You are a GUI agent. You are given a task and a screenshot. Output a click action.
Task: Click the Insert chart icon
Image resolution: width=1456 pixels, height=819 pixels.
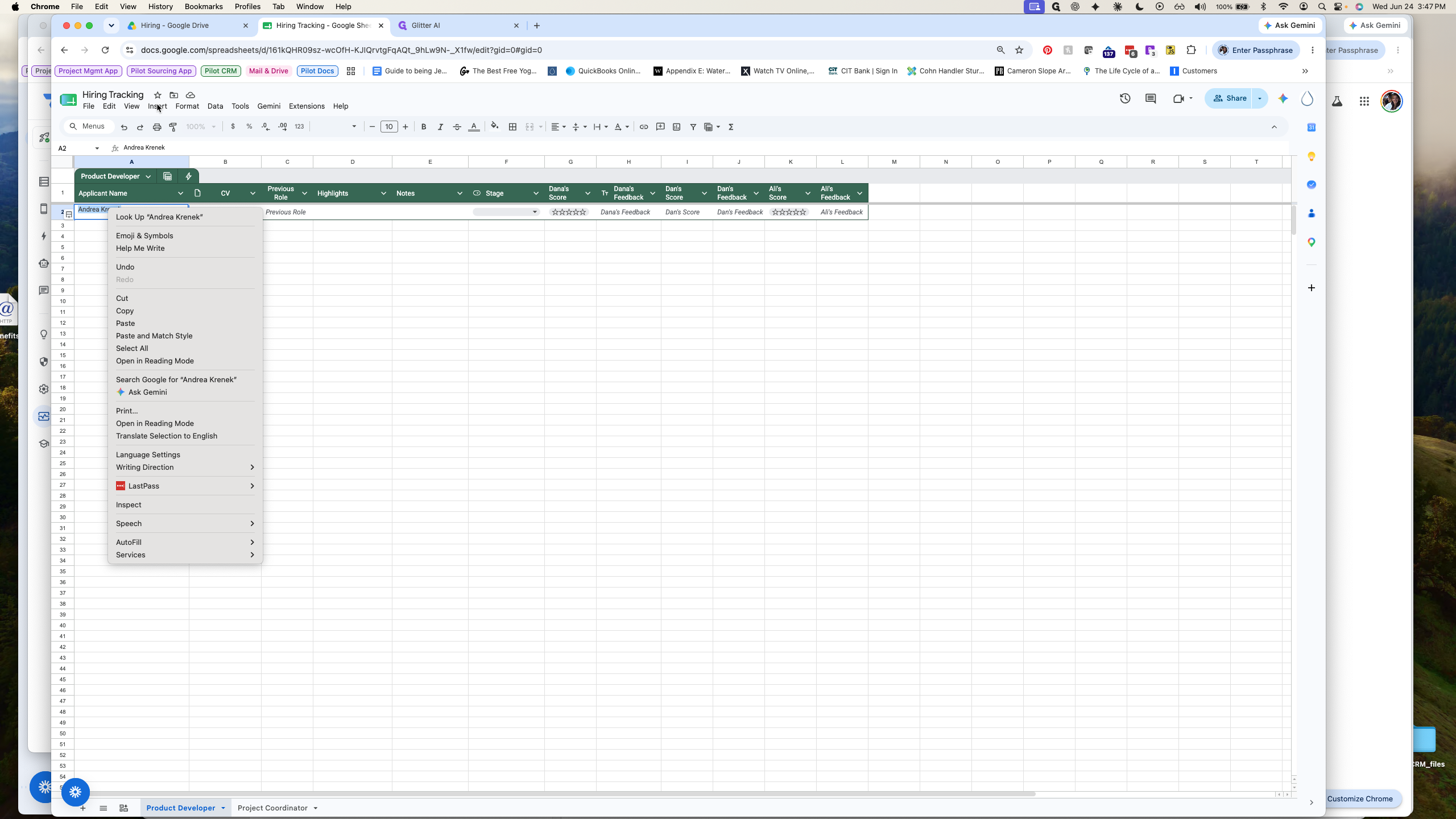(677, 127)
